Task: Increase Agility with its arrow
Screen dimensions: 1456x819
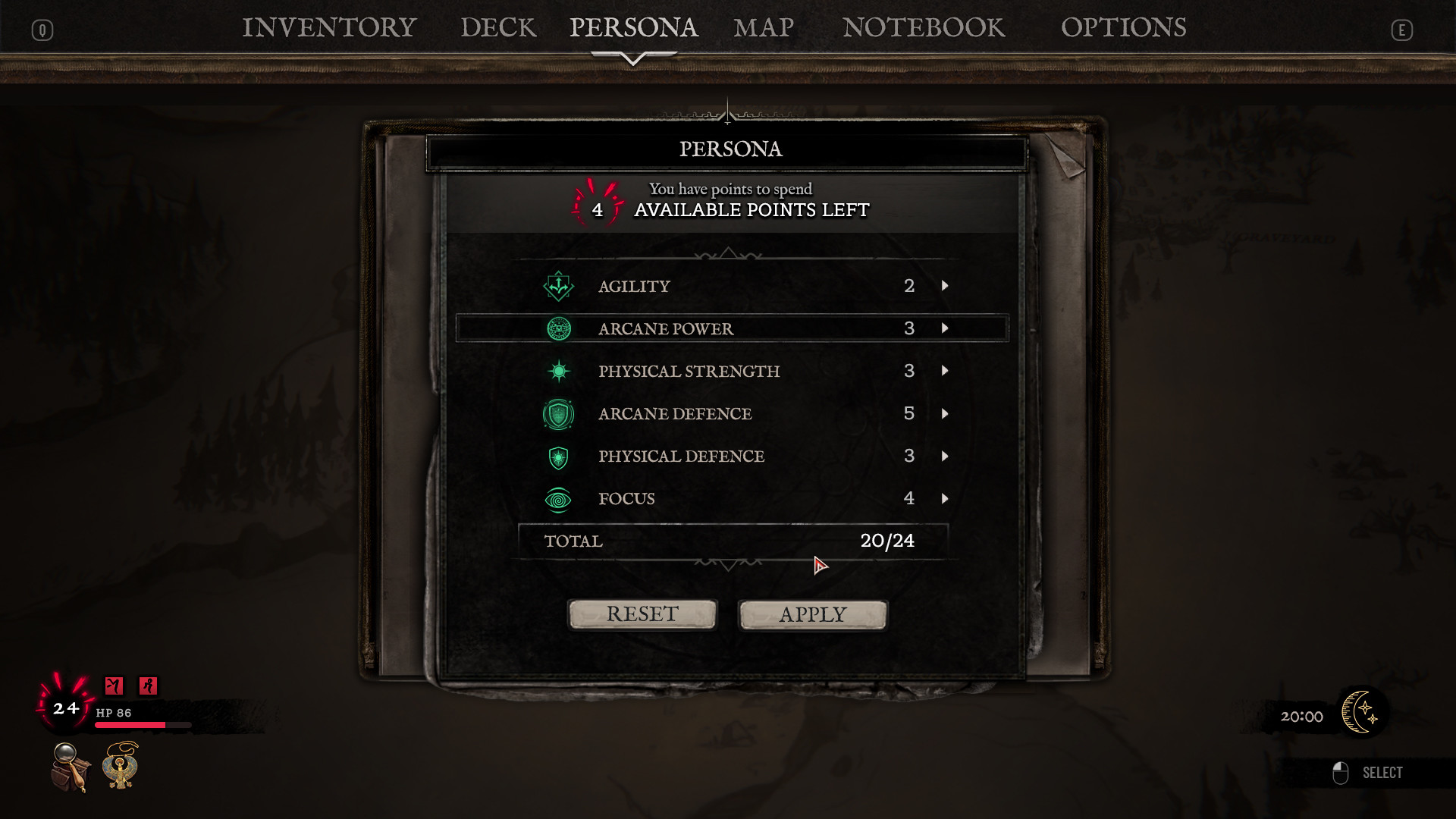Action: point(945,286)
